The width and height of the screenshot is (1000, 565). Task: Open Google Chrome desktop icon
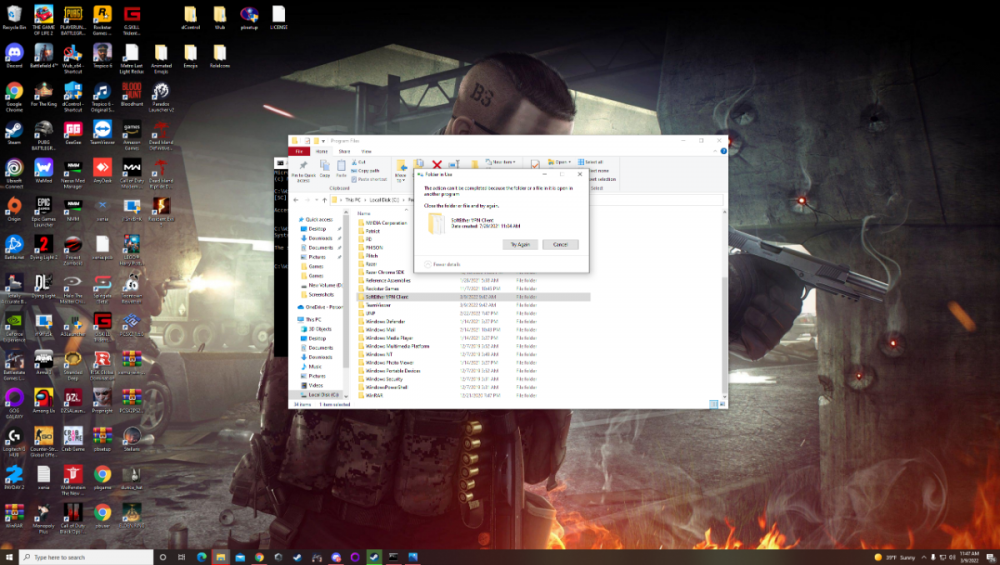click(x=14, y=93)
